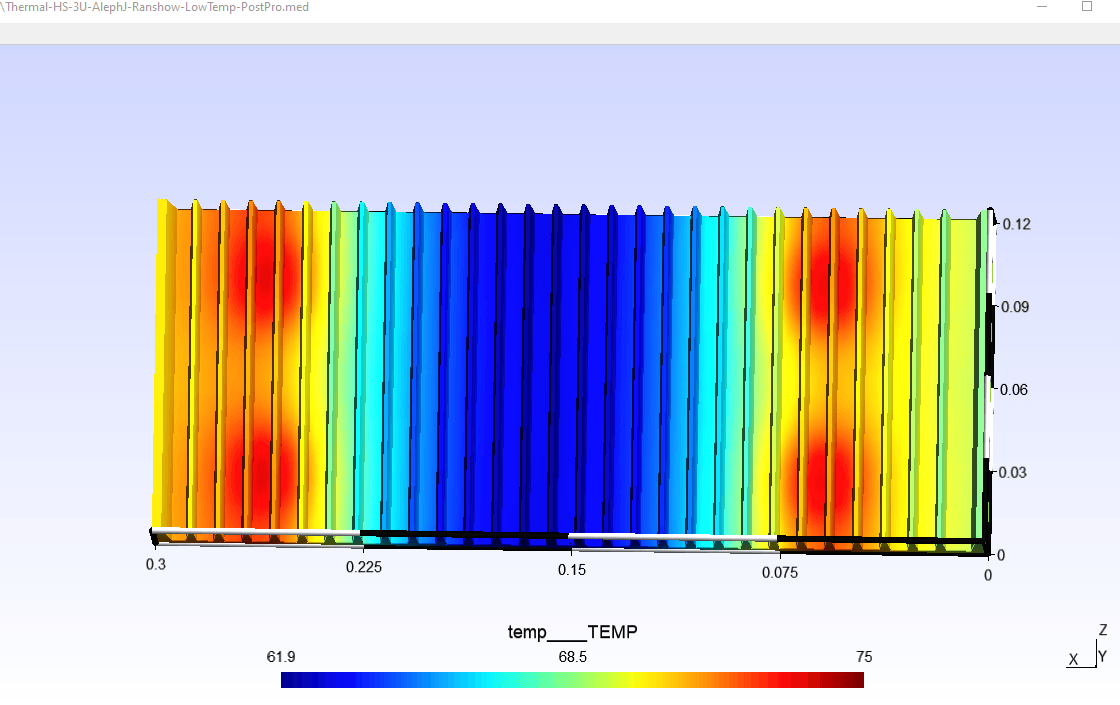Image resolution: width=1120 pixels, height=705 pixels.
Task: Click the 61.9 minimum legend value
Action: coord(281,657)
